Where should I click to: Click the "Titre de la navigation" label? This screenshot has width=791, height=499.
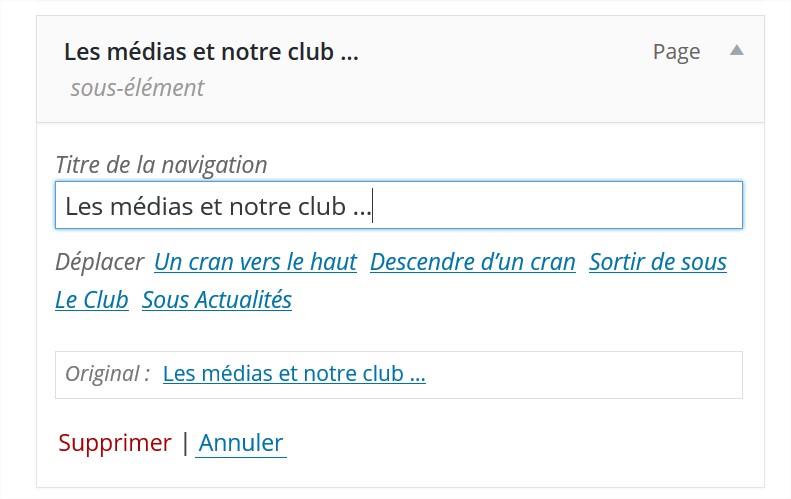click(161, 165)
